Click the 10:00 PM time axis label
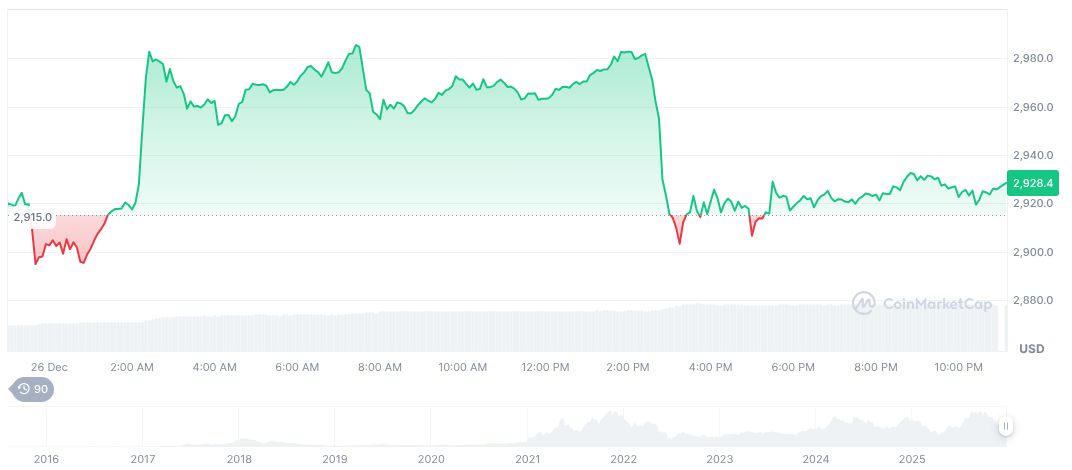 (958, 367)
